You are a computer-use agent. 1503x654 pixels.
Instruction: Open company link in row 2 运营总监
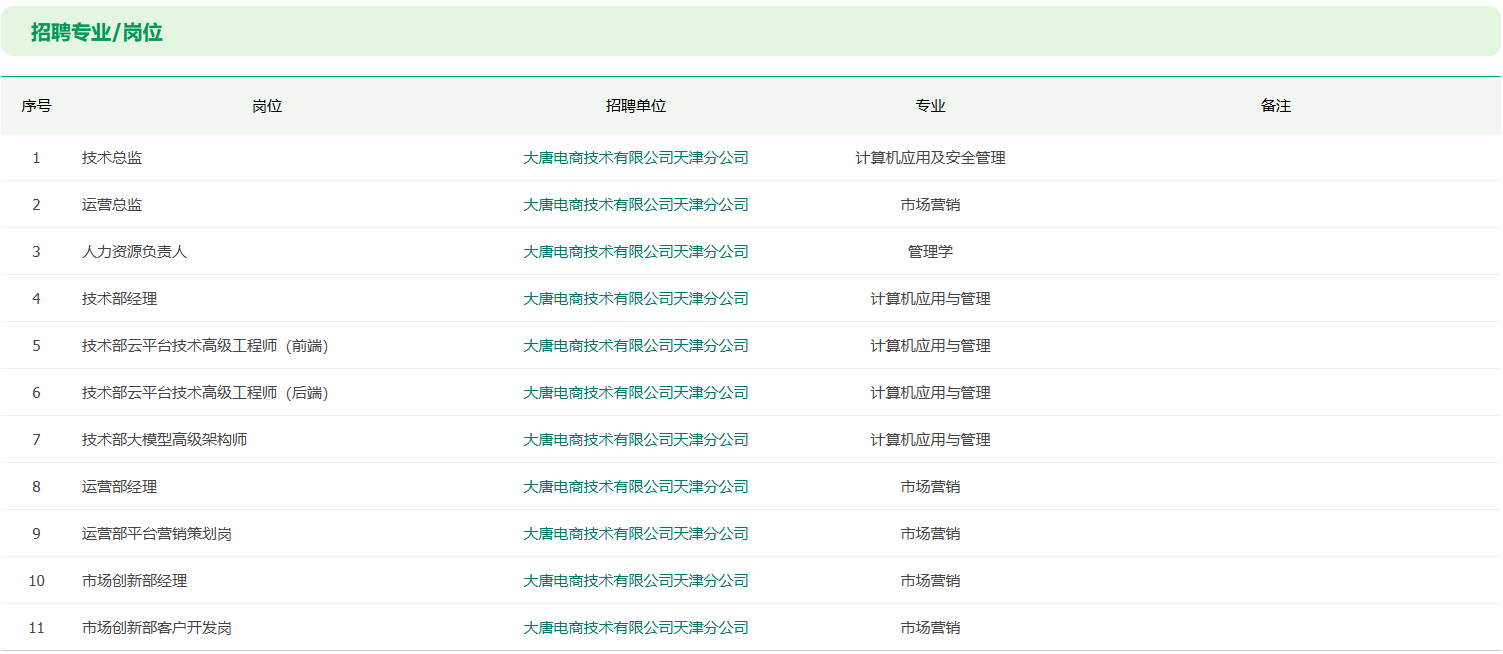pos(636,205)
